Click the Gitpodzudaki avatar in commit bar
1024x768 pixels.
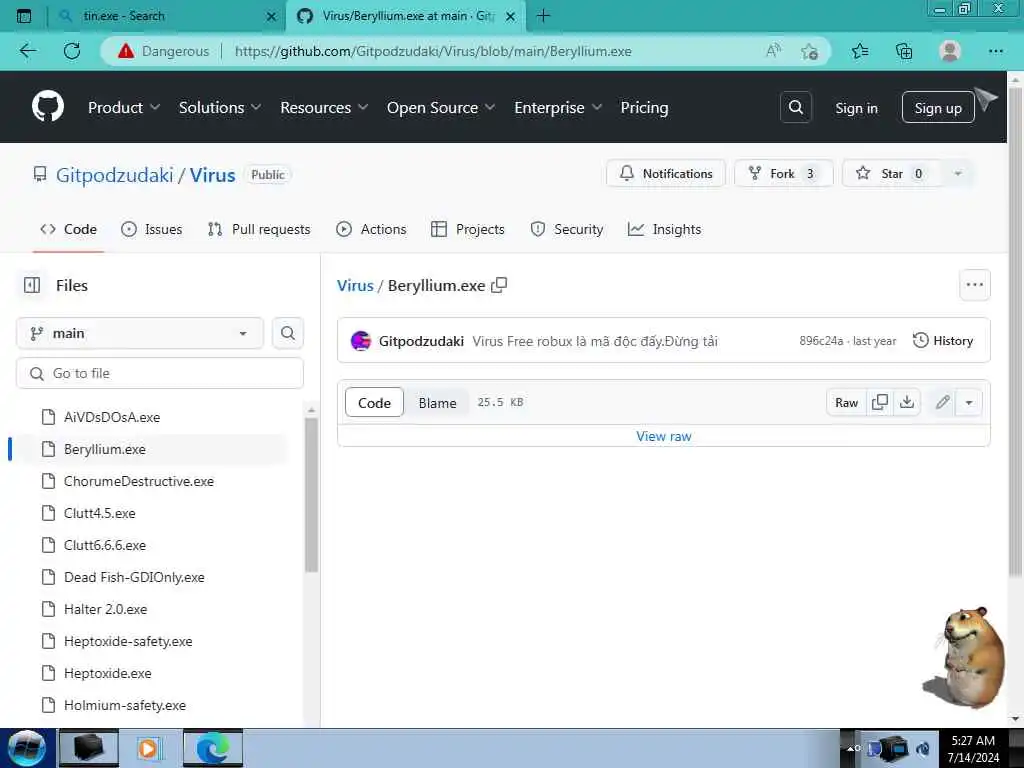tap(360, 341)
